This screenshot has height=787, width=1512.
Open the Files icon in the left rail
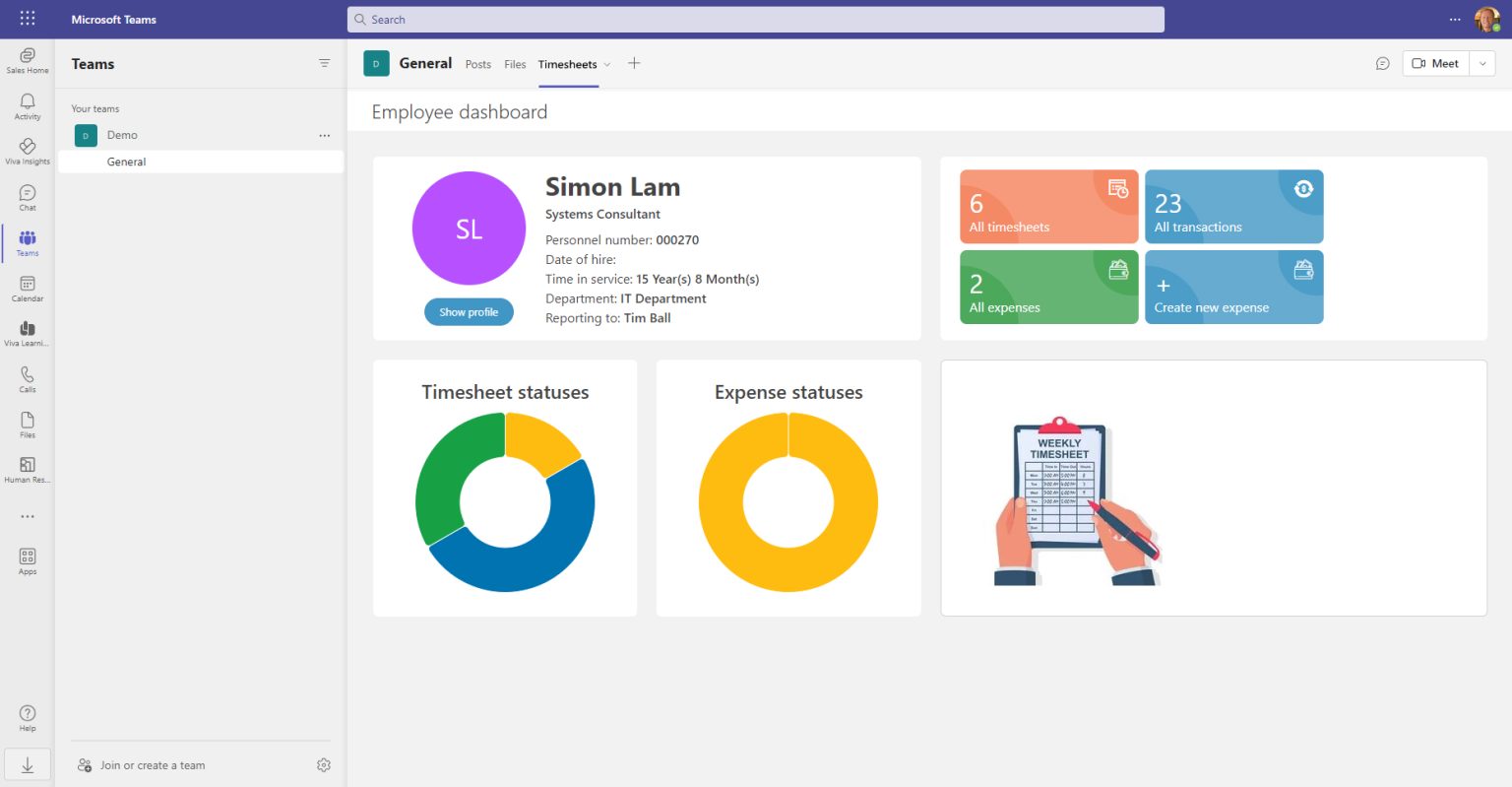click(x=27, y=422)
